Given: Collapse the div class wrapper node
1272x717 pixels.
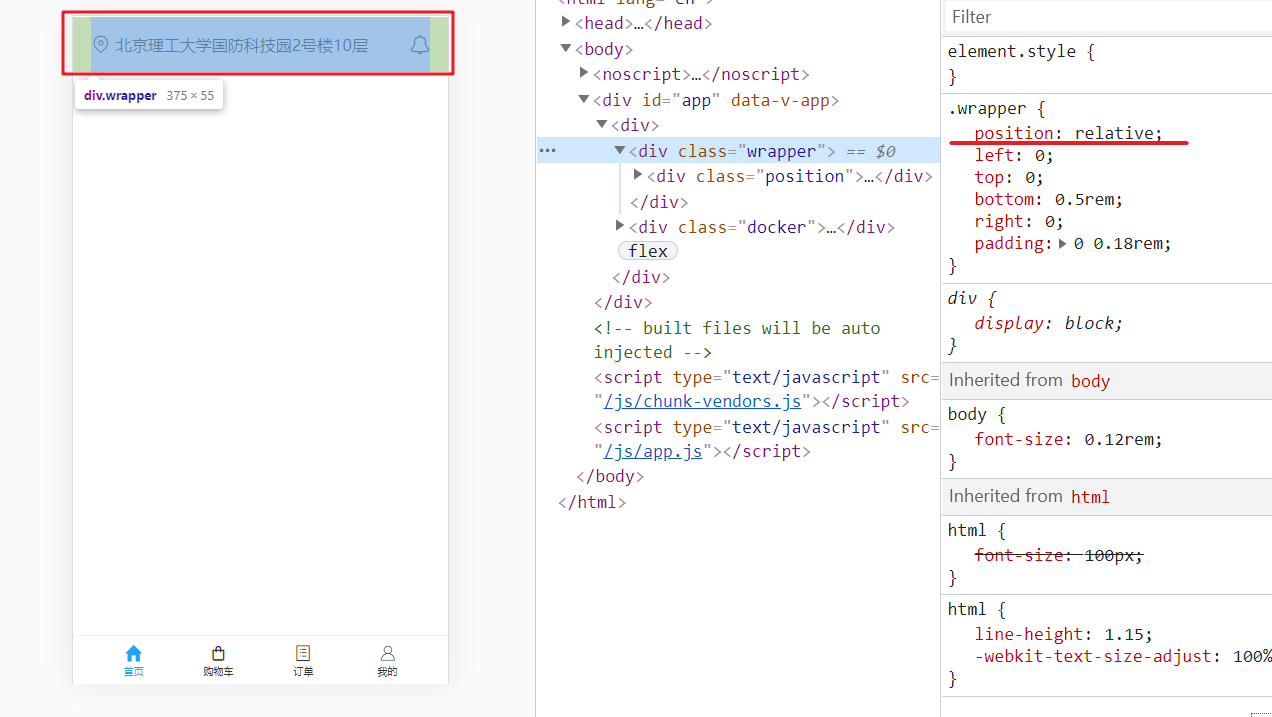Looking at the screenshot, I should (620, 150).
